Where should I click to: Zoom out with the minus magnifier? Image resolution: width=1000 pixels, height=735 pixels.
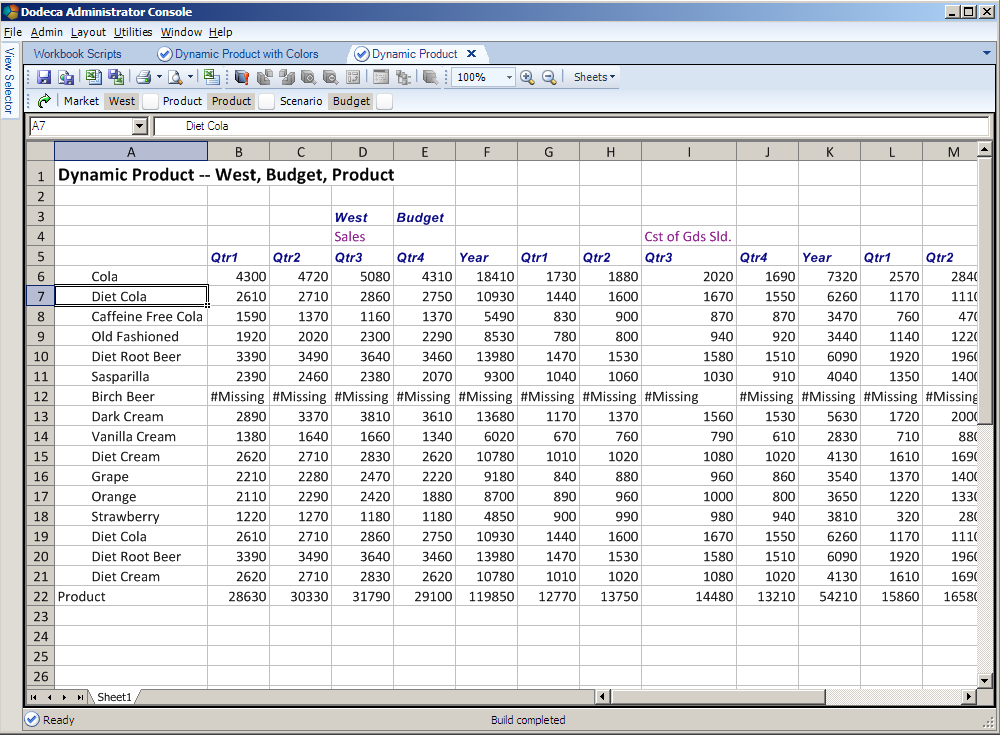(x=549, y=77)
